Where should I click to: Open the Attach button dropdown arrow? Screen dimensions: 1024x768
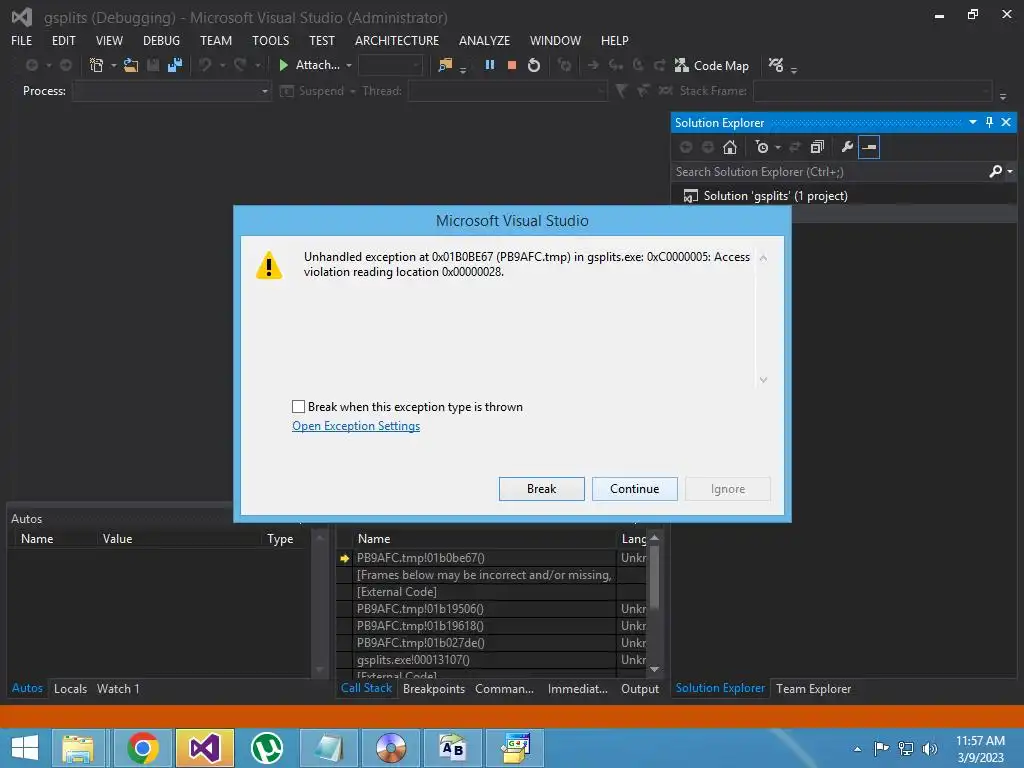pyautogui.click(x=349, y=65)
